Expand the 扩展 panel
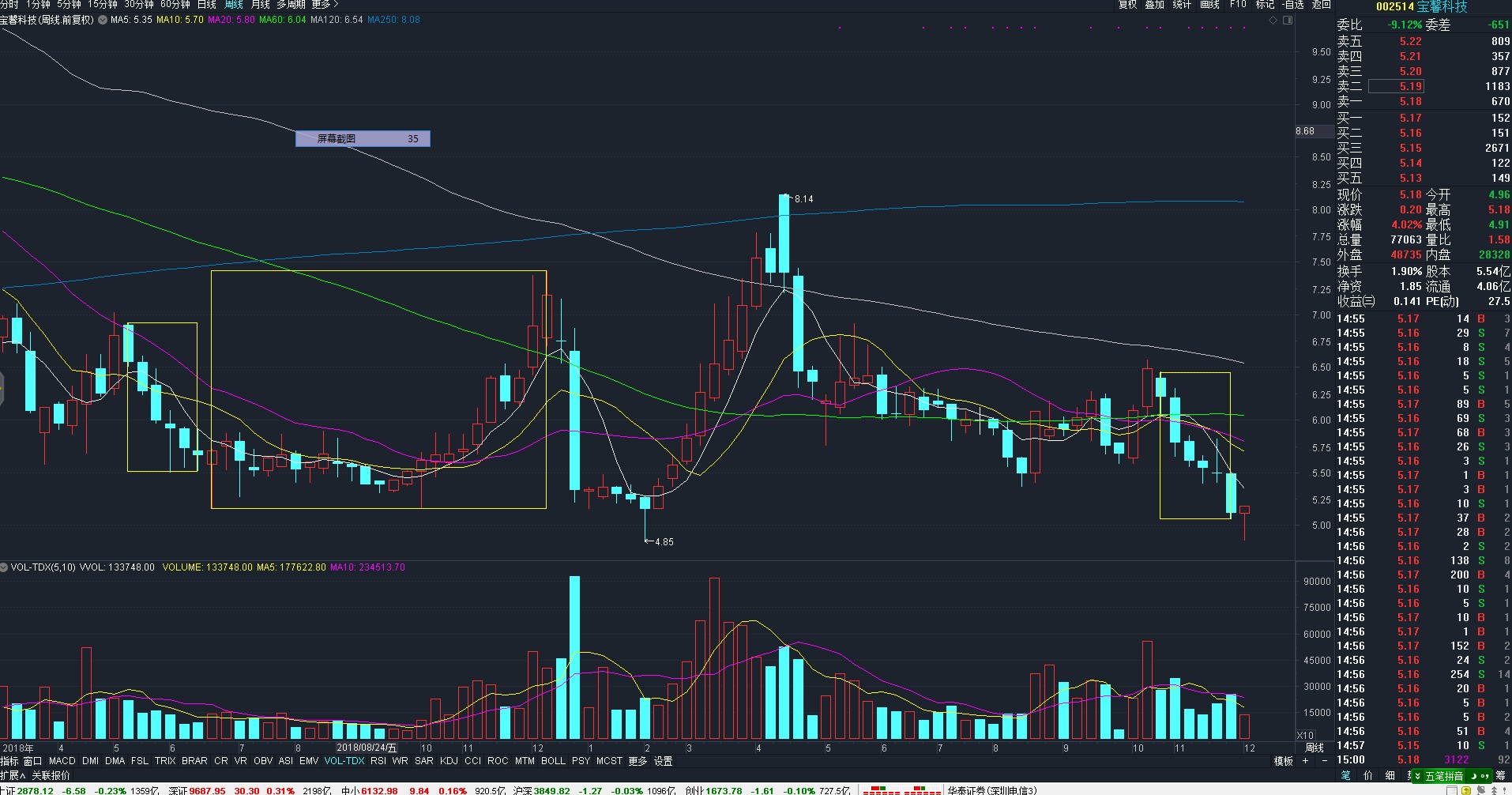This screenshot has height=795, width=1512. pyautogui.click(x=13, y=775)
